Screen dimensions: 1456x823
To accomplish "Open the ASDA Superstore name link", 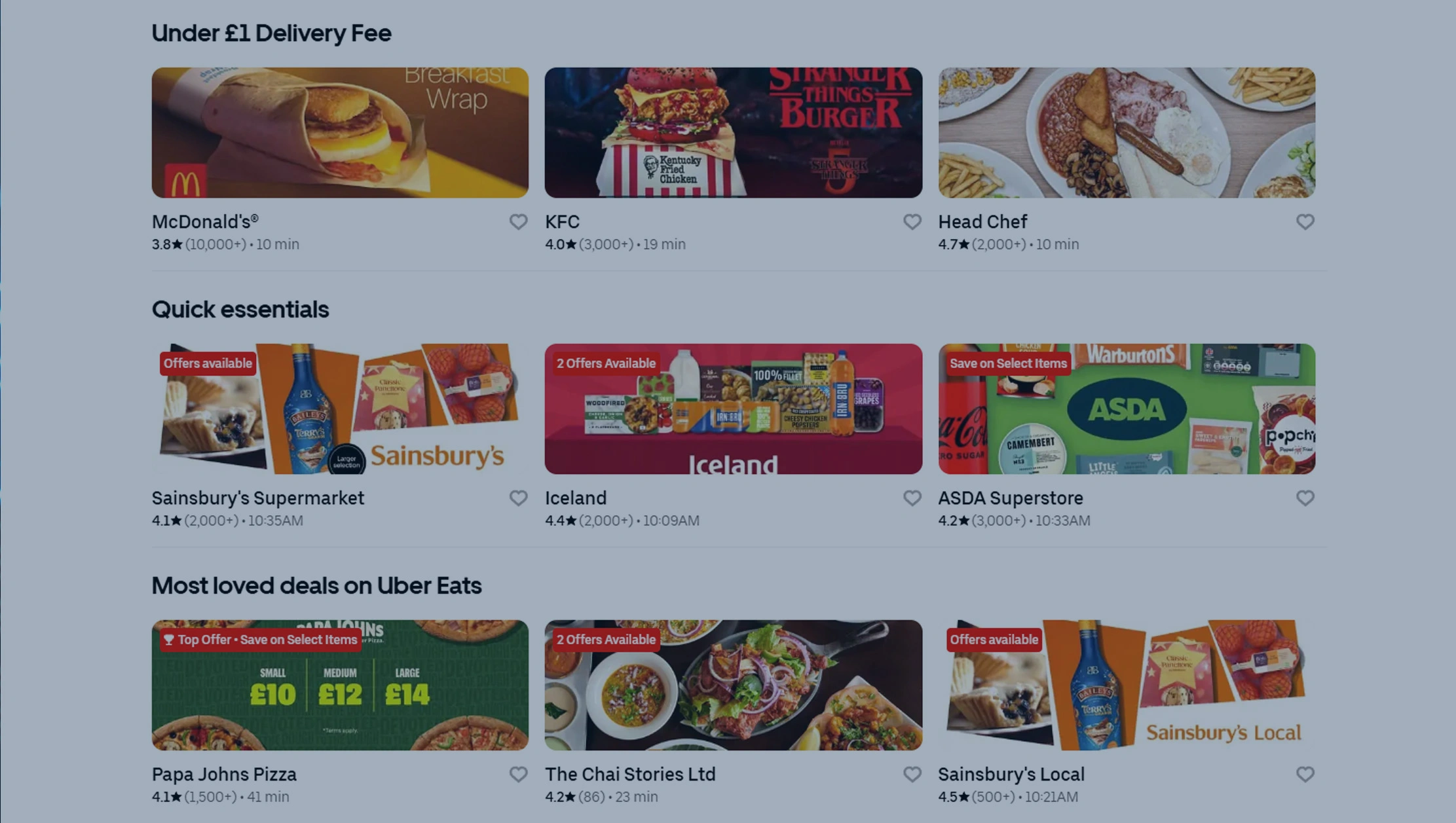I will [1011, 498].
